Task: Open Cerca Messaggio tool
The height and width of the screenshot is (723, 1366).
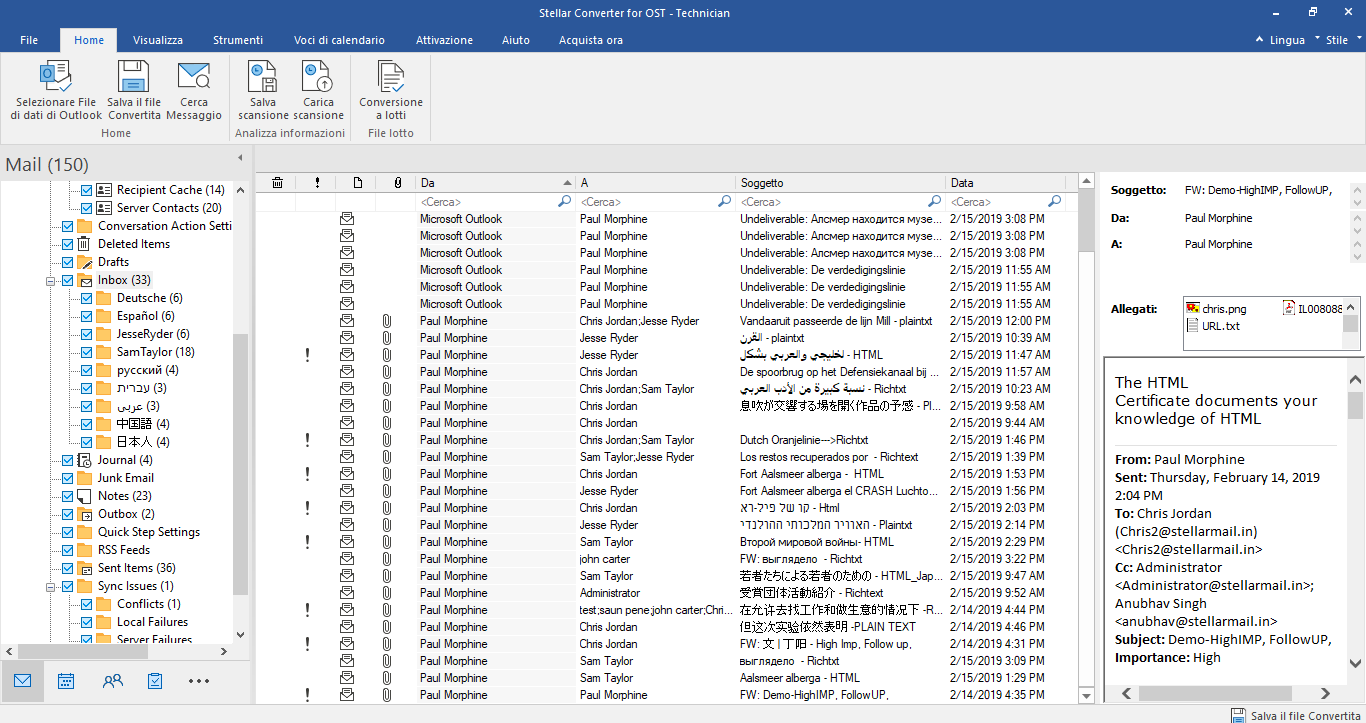Action: tap(194, 90)
